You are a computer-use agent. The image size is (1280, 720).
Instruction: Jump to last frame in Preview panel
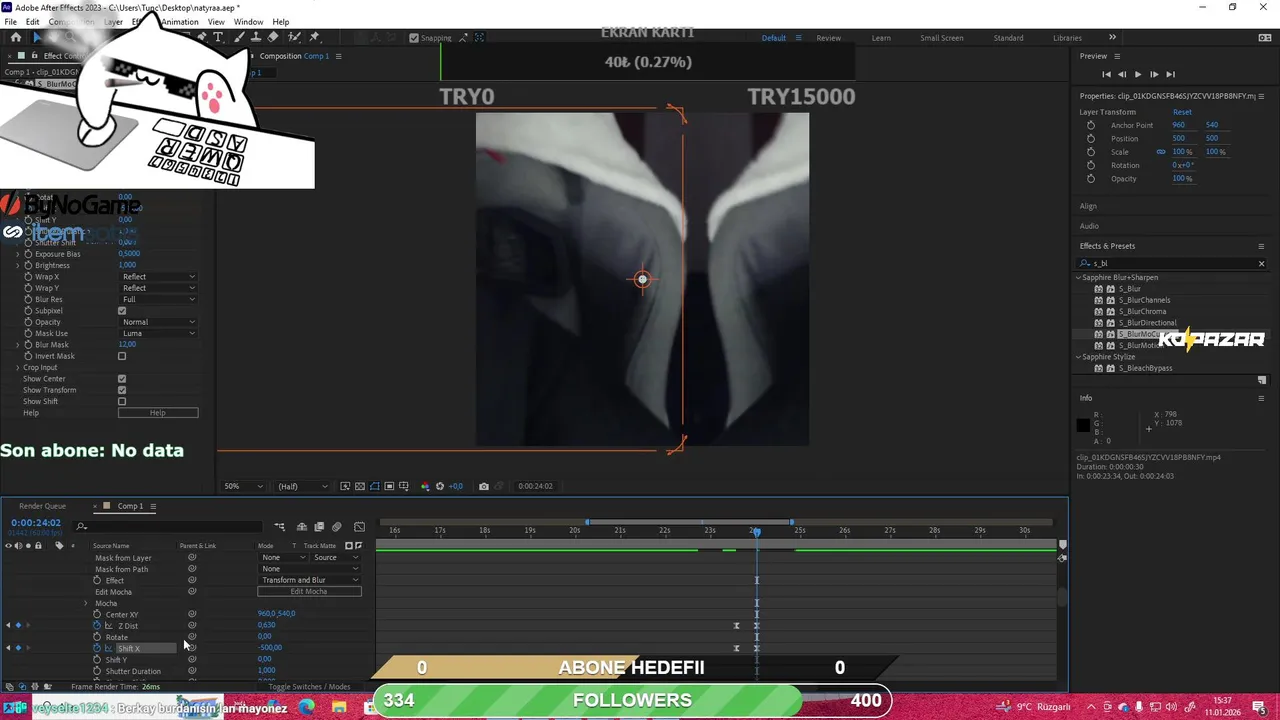click(x=1170, y=74)
